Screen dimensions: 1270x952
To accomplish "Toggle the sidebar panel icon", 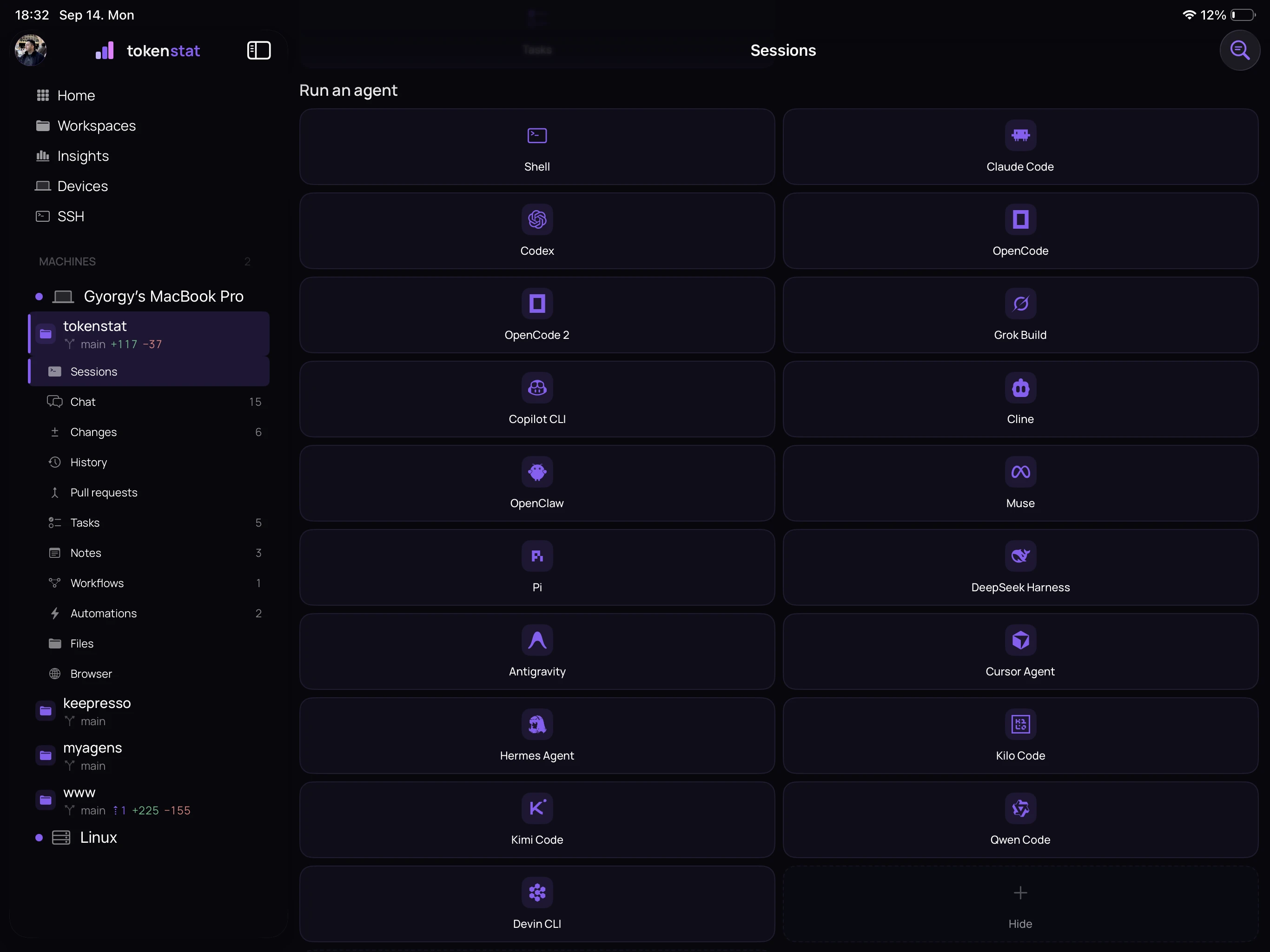I will (259, 50).
